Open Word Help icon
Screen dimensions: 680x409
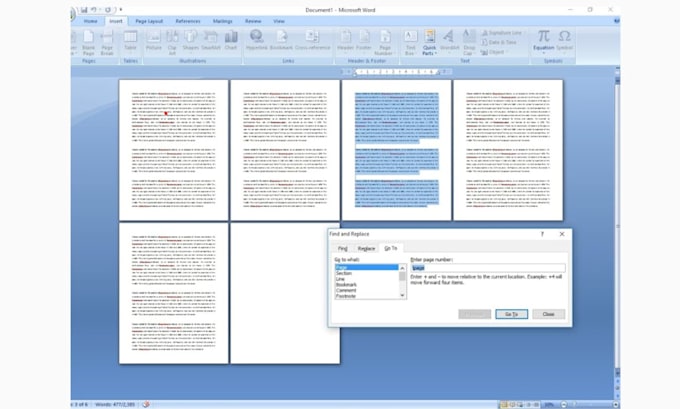[x=616, y=20]
